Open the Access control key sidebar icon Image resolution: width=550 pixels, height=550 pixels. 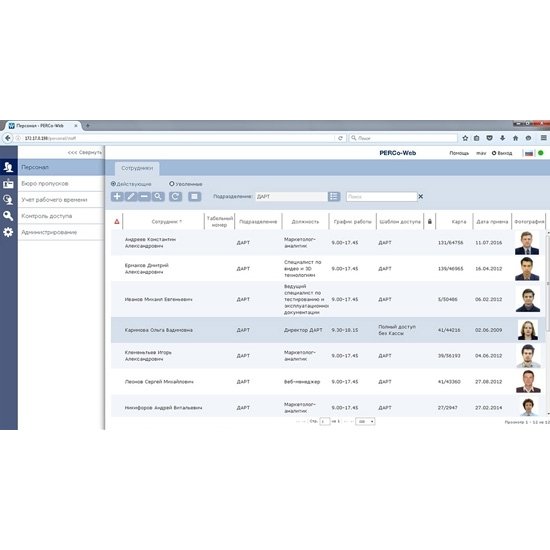pos(8,216)
